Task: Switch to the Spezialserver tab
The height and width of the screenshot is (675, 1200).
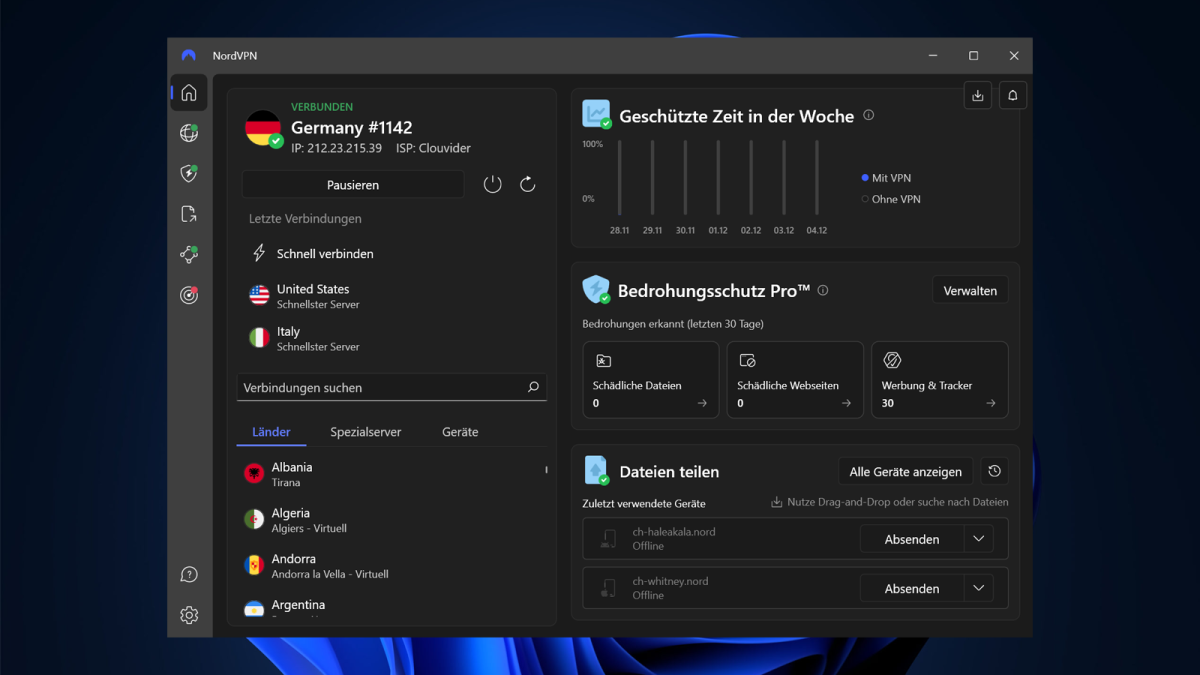Action: (x=364, y=432)
